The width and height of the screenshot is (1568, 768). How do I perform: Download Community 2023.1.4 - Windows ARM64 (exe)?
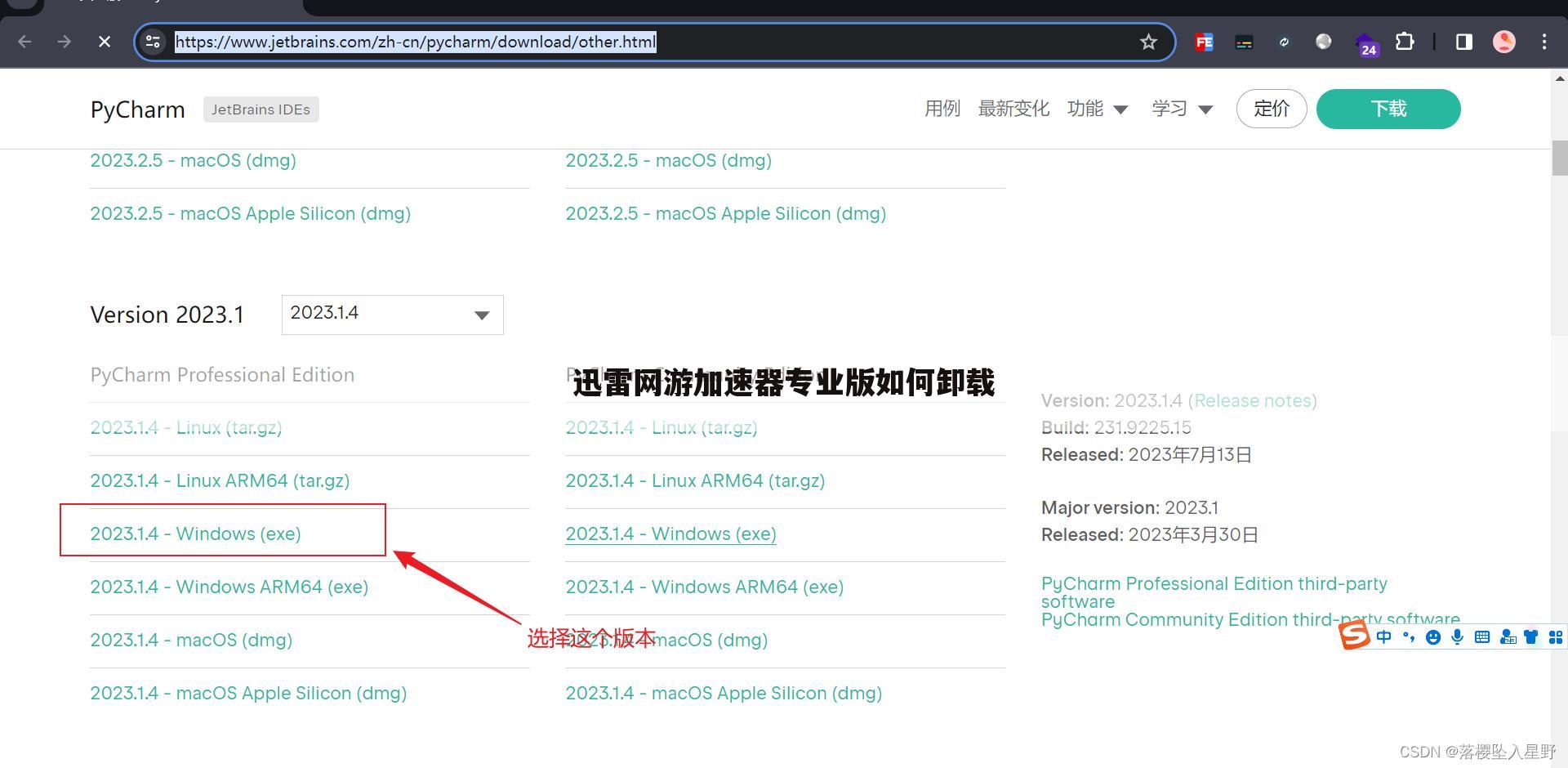coord(704,587)
